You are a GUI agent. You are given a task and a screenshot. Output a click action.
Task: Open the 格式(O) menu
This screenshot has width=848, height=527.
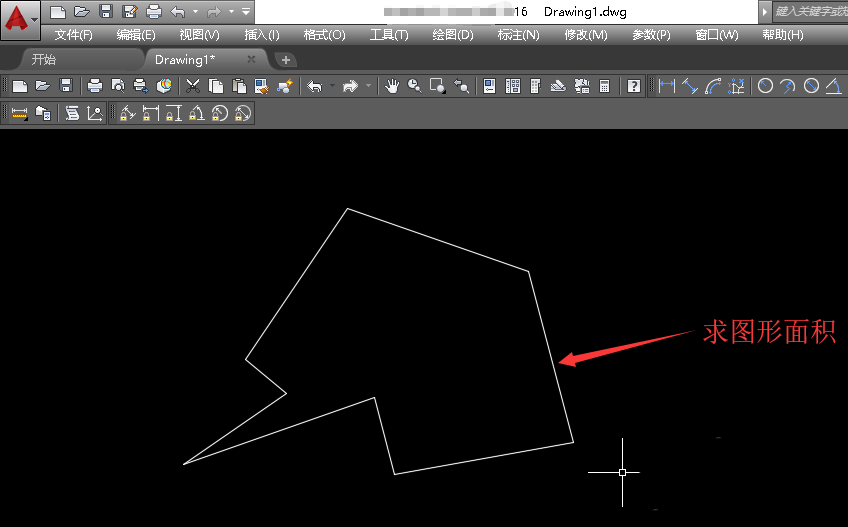324,35
